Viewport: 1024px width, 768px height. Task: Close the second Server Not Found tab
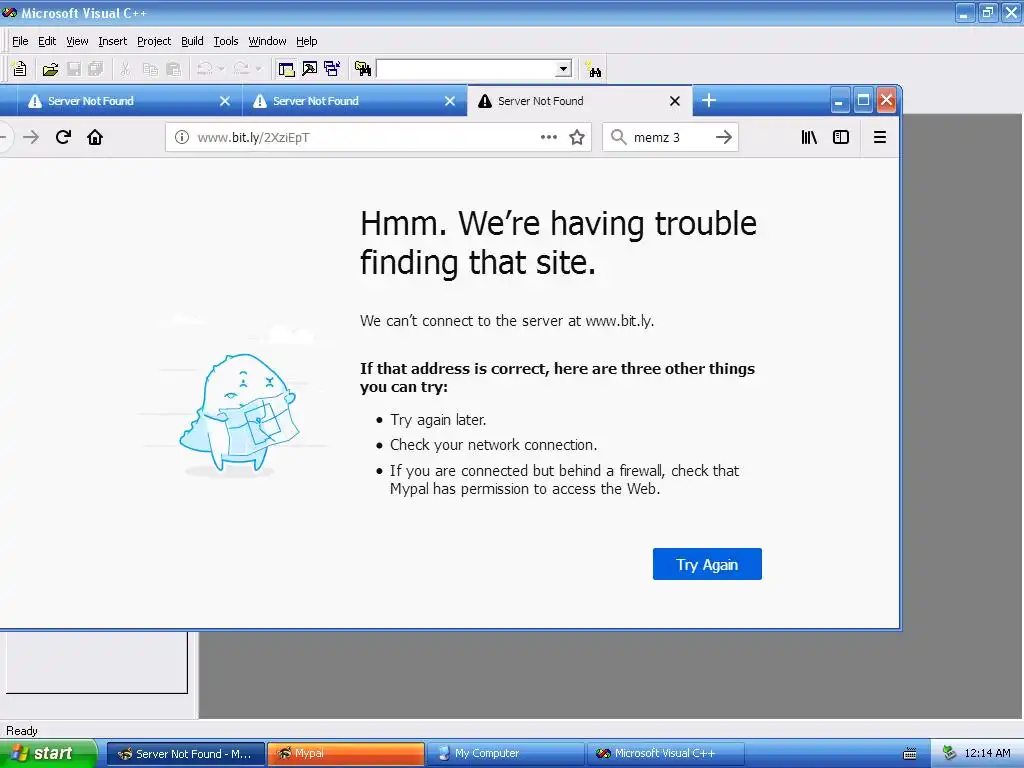click(x=450, y=101)
